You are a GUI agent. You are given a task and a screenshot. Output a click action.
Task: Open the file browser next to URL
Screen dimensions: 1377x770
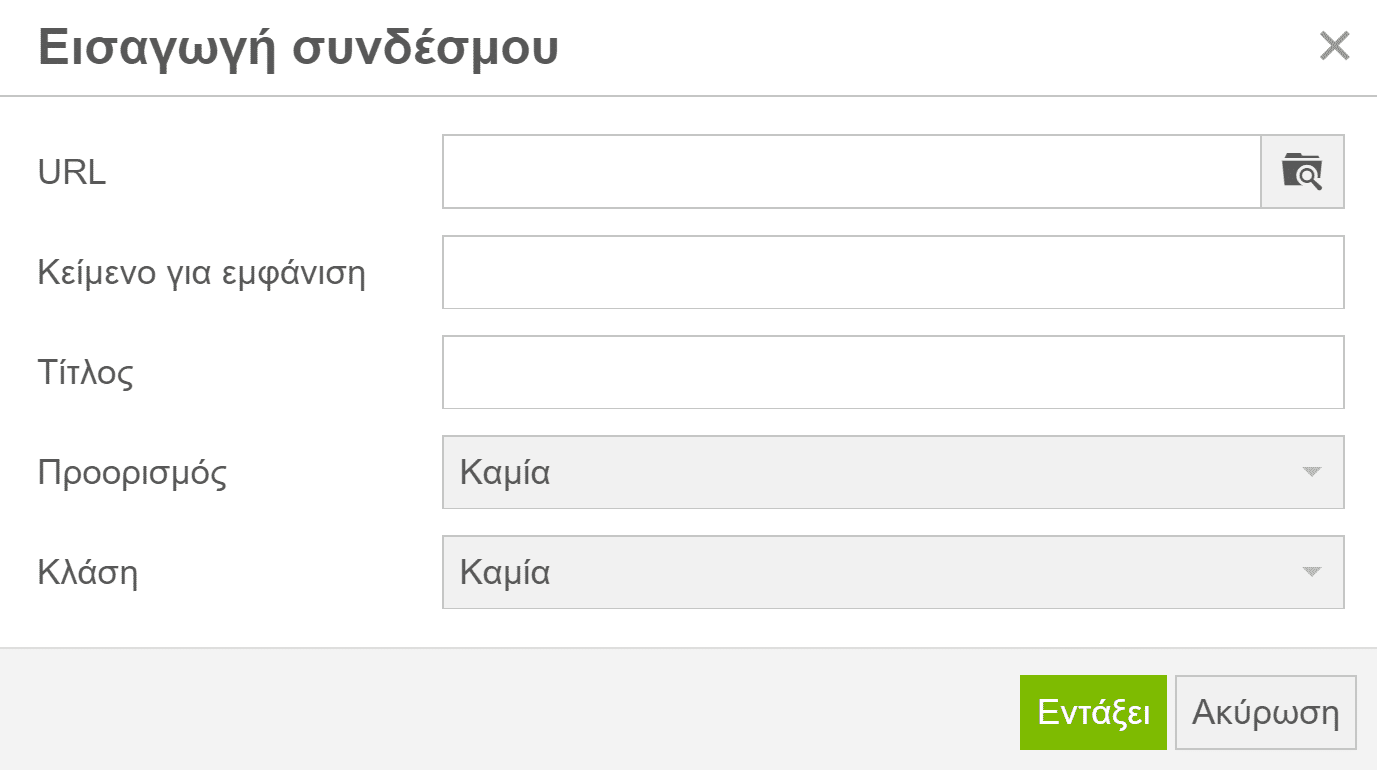tap(1302, 172)
